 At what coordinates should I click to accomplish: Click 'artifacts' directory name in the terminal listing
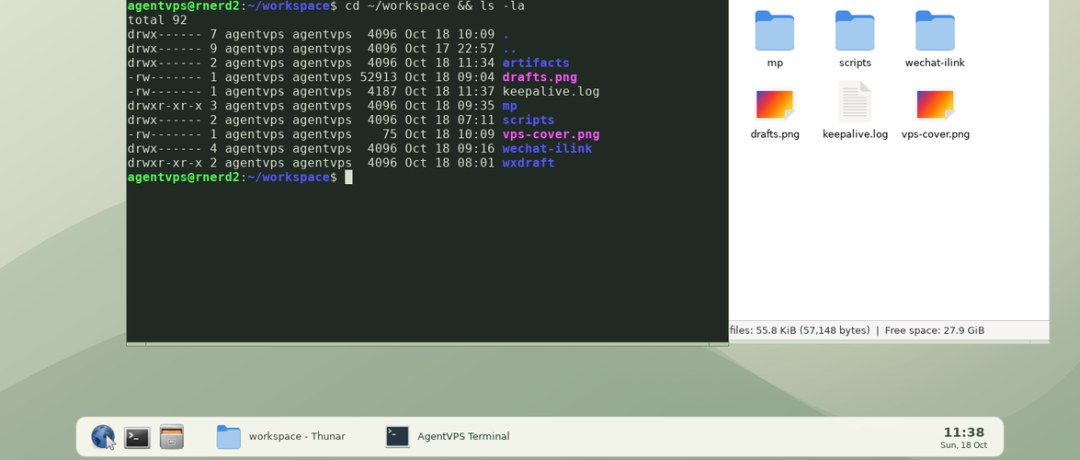pos(536,63)
